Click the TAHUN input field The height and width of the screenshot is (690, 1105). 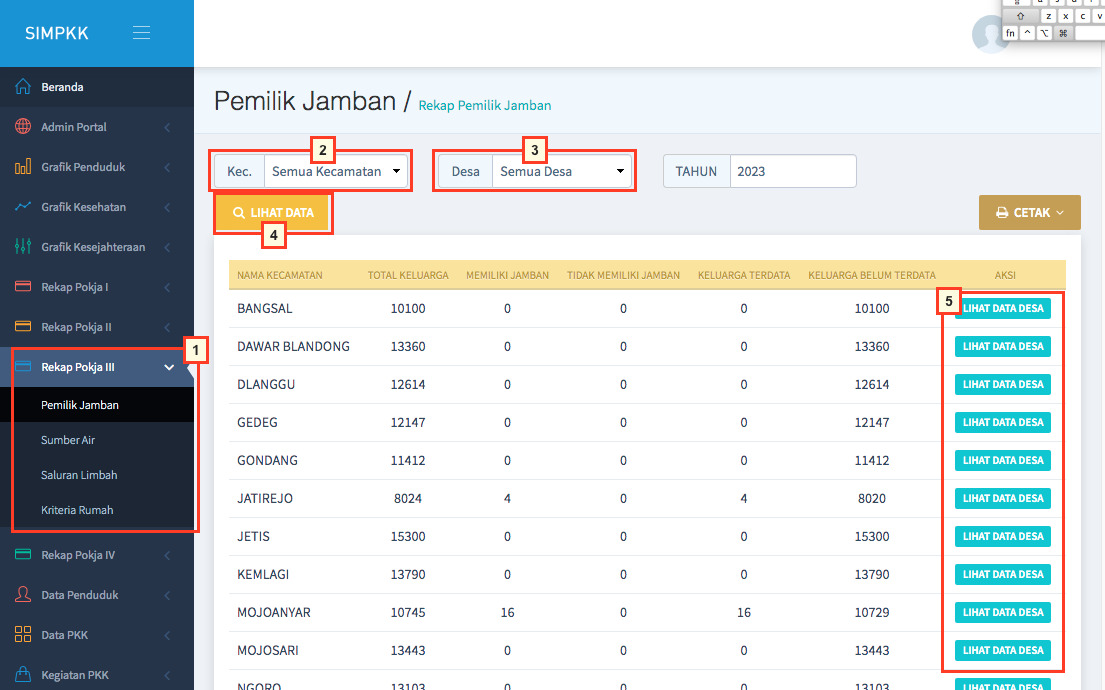[792, 171]
